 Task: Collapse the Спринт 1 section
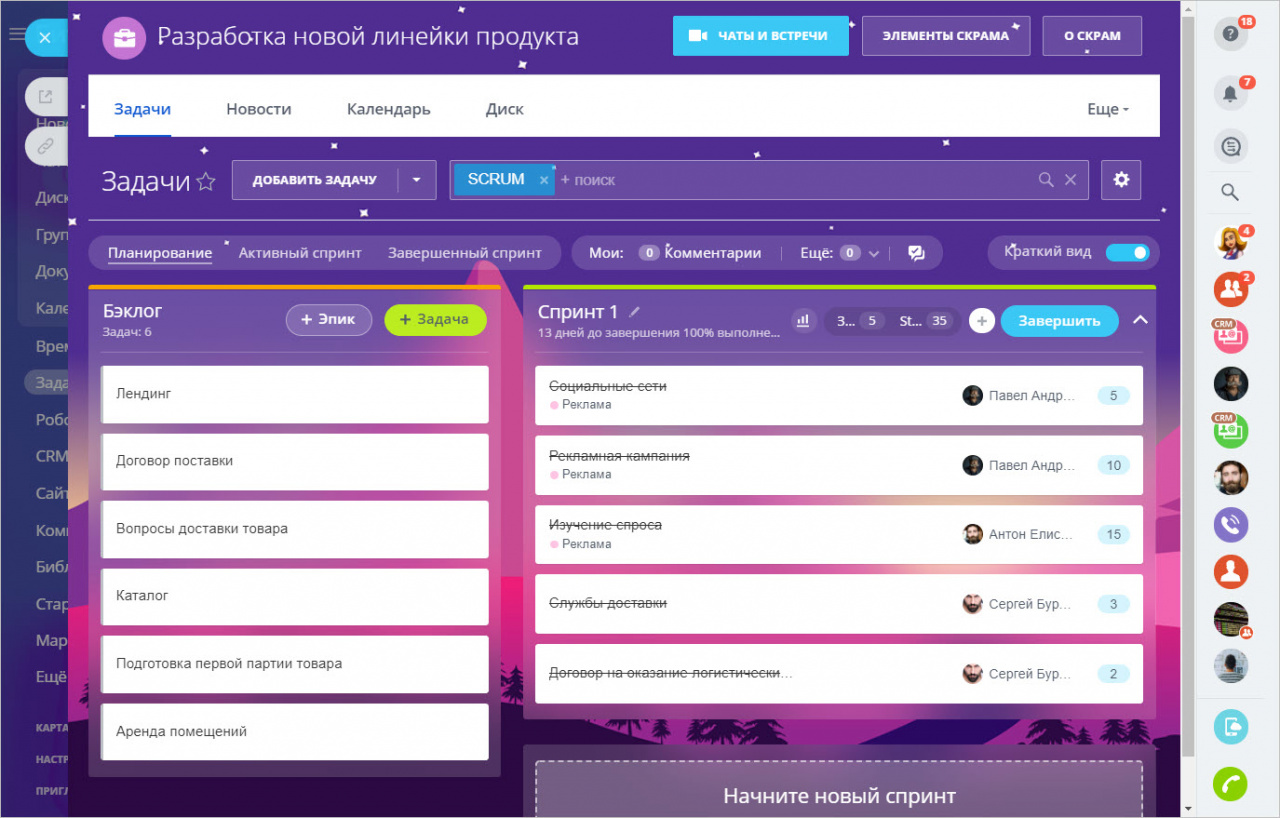pos(1140,321)
